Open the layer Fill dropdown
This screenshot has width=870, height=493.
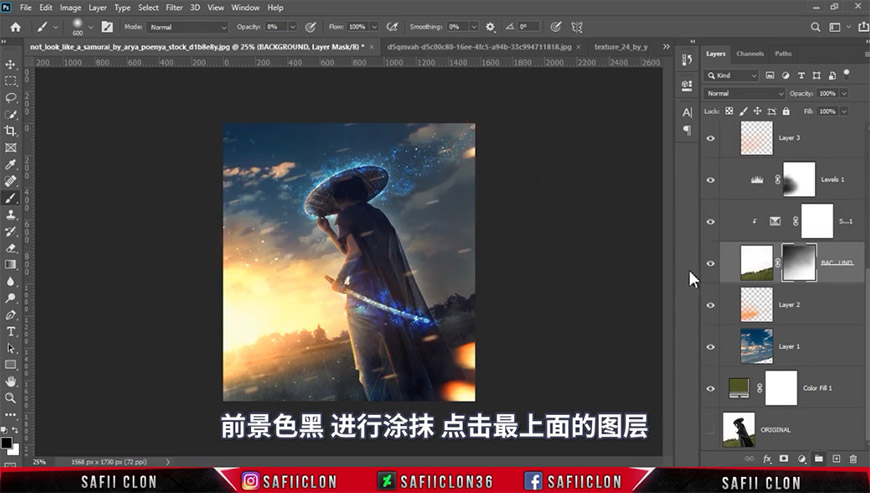(x=844, y=111)
